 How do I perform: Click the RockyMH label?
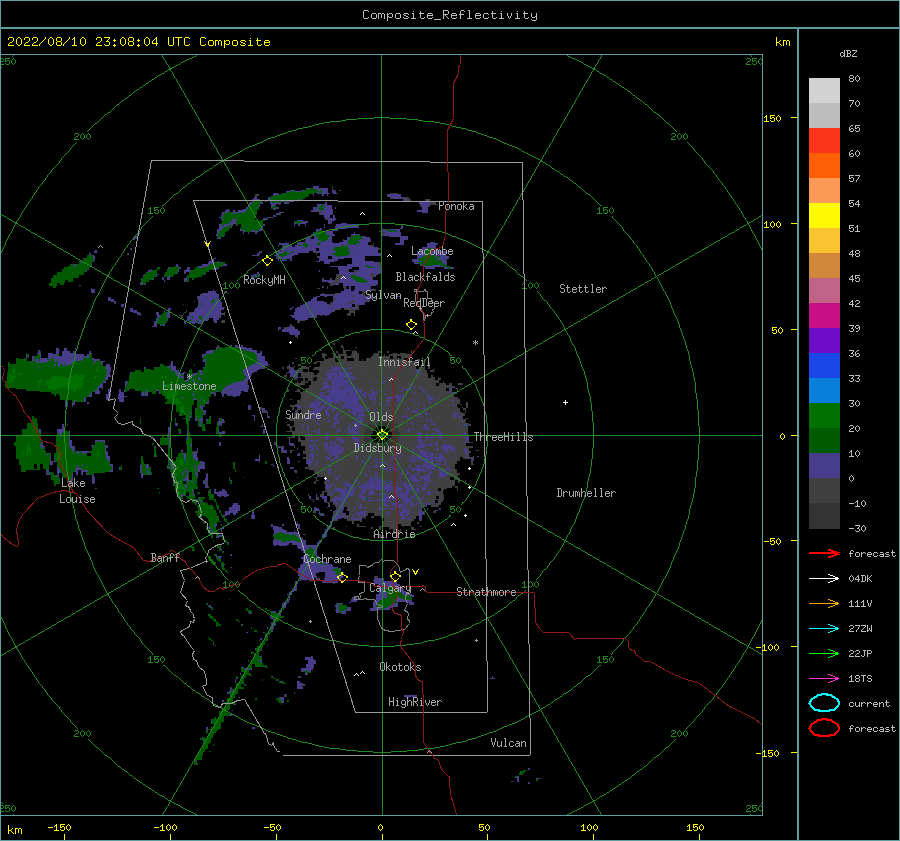coord(265,280)
